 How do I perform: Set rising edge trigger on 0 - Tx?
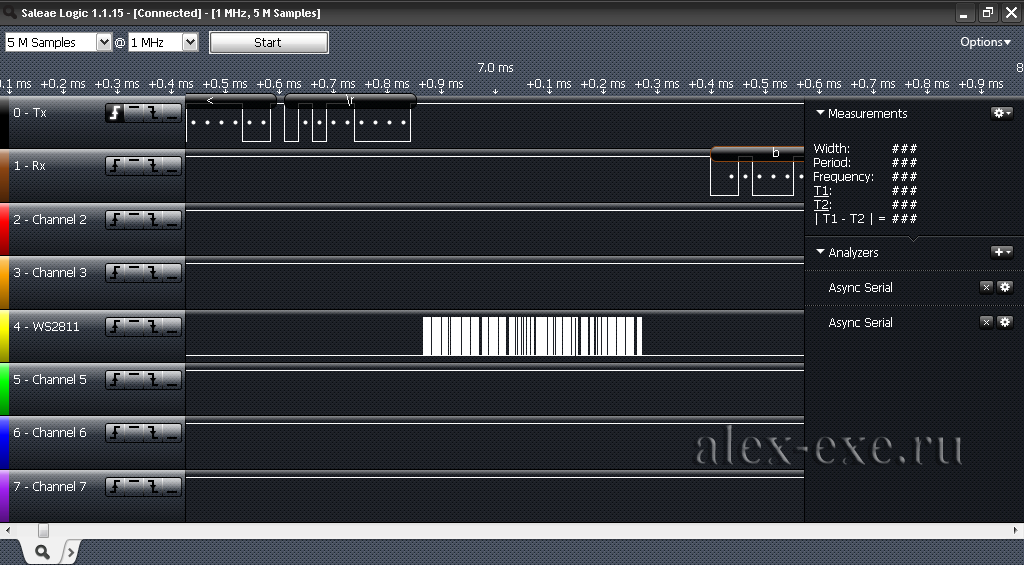click(115, 113)
